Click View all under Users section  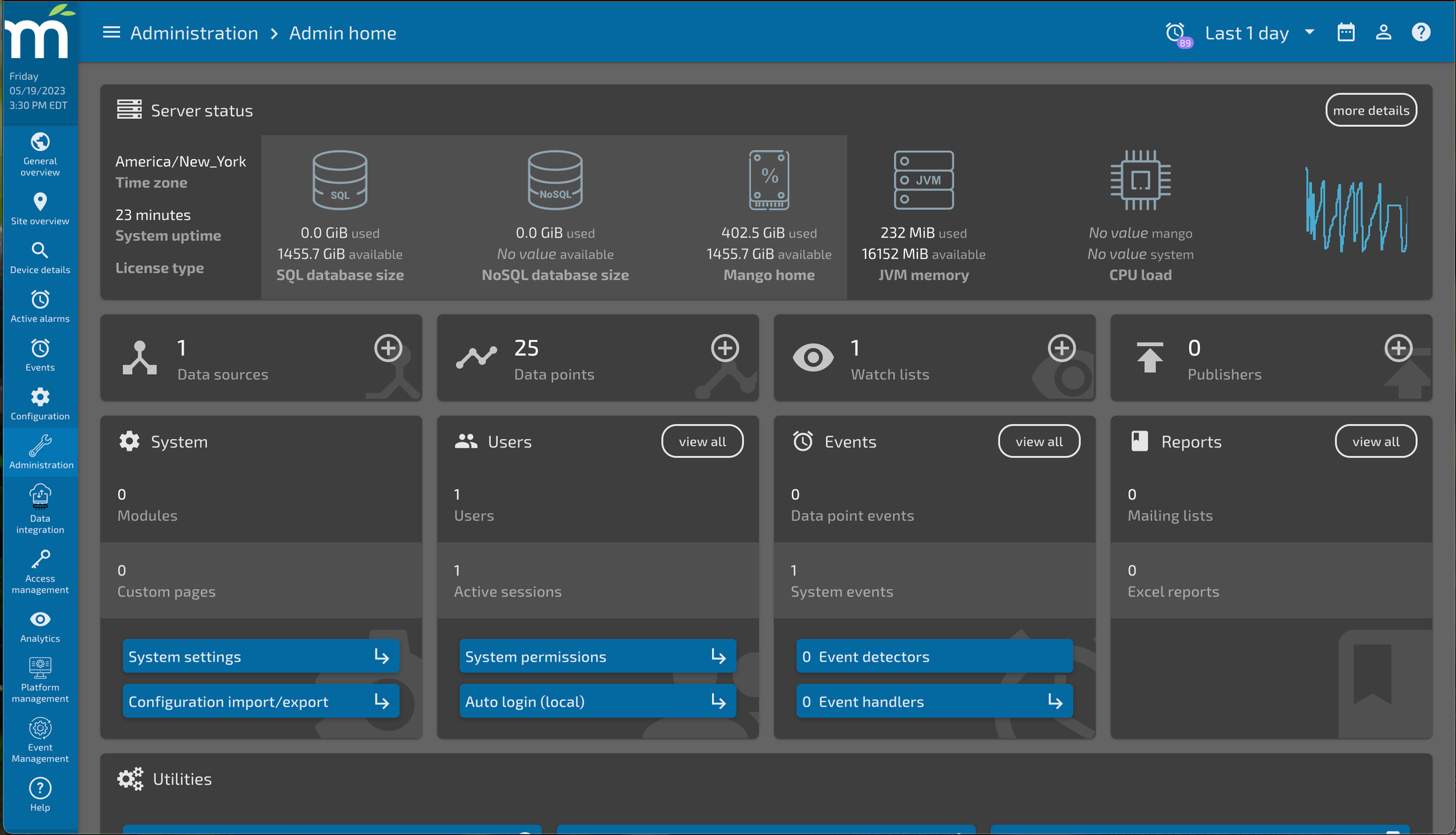coord(701,440)
